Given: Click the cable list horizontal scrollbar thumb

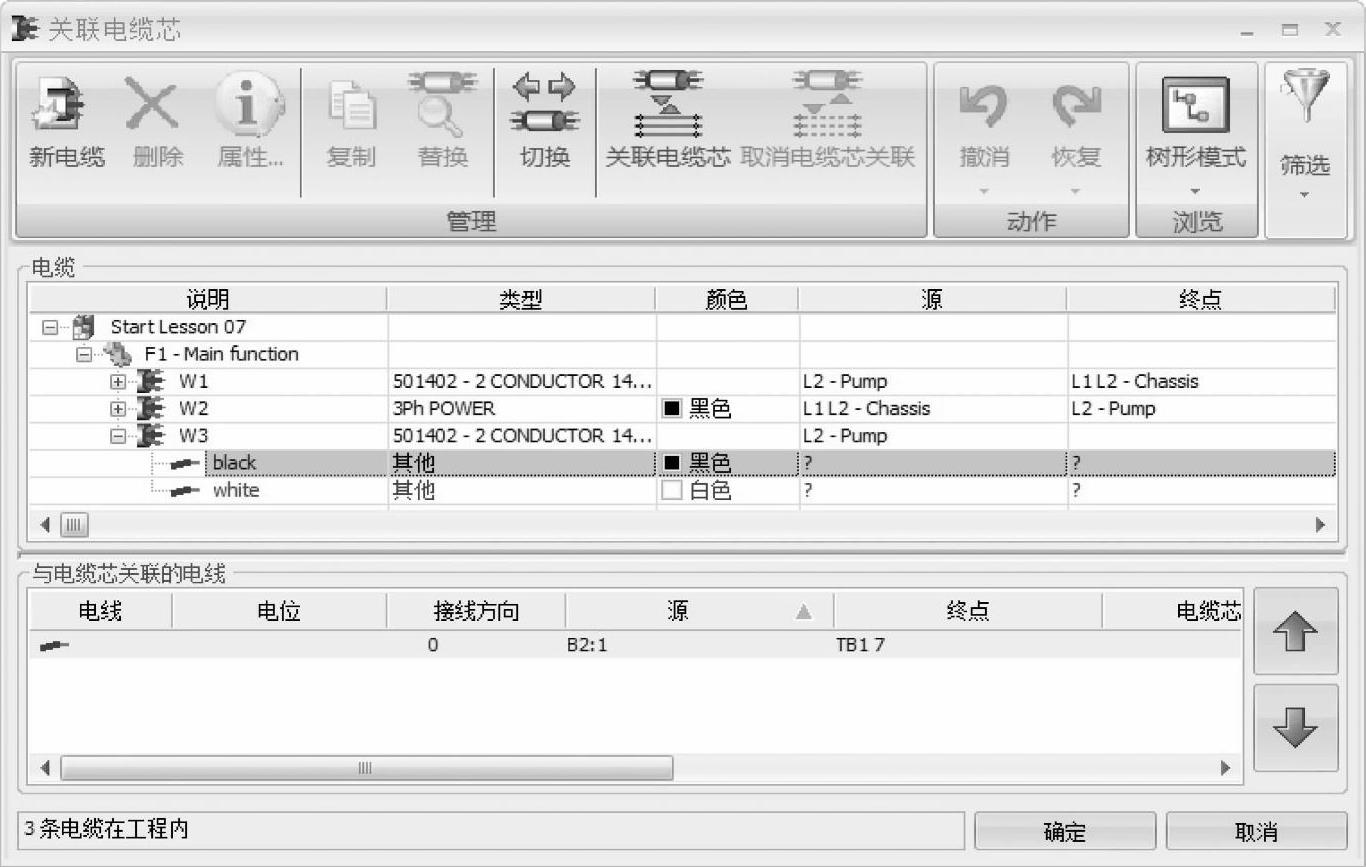Looking at the screenshot, I should (75, 524).
